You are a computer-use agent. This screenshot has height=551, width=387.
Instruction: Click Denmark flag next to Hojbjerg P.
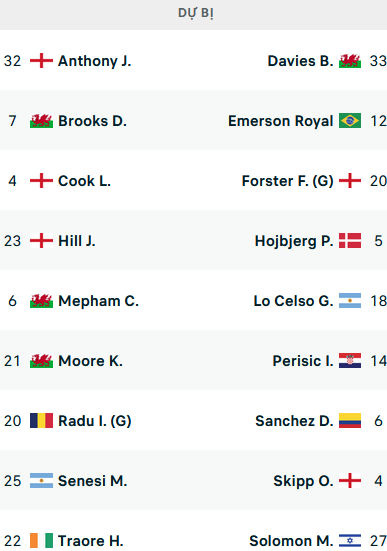350,241
